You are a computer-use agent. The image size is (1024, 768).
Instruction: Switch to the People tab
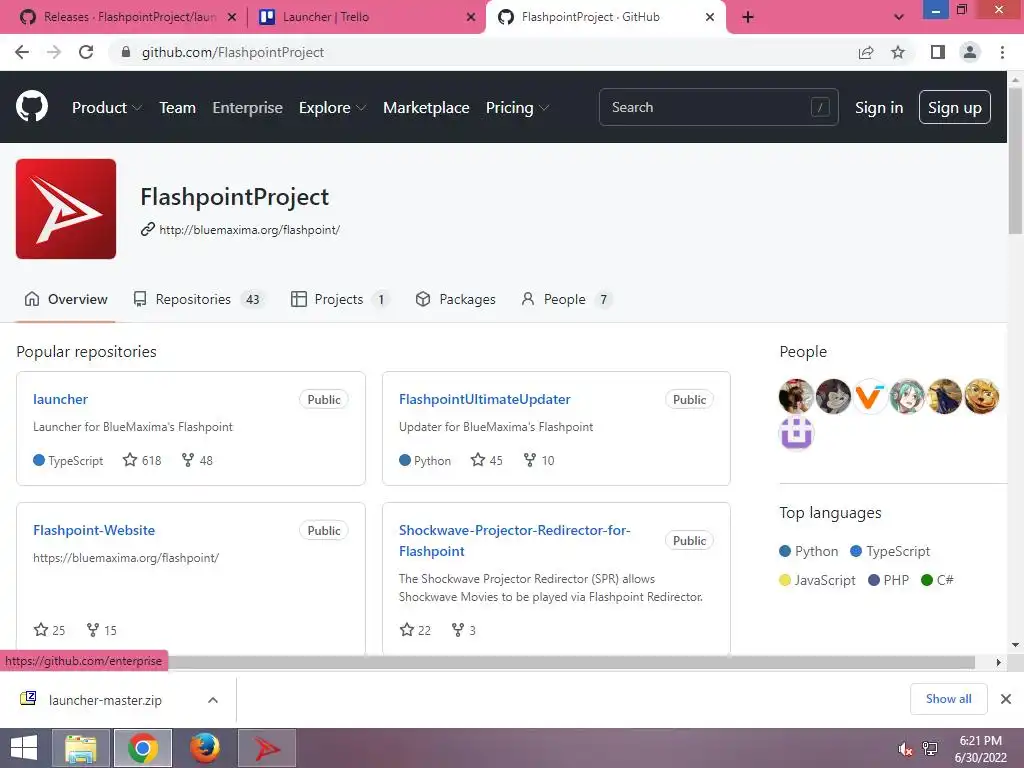coord(566,299)
